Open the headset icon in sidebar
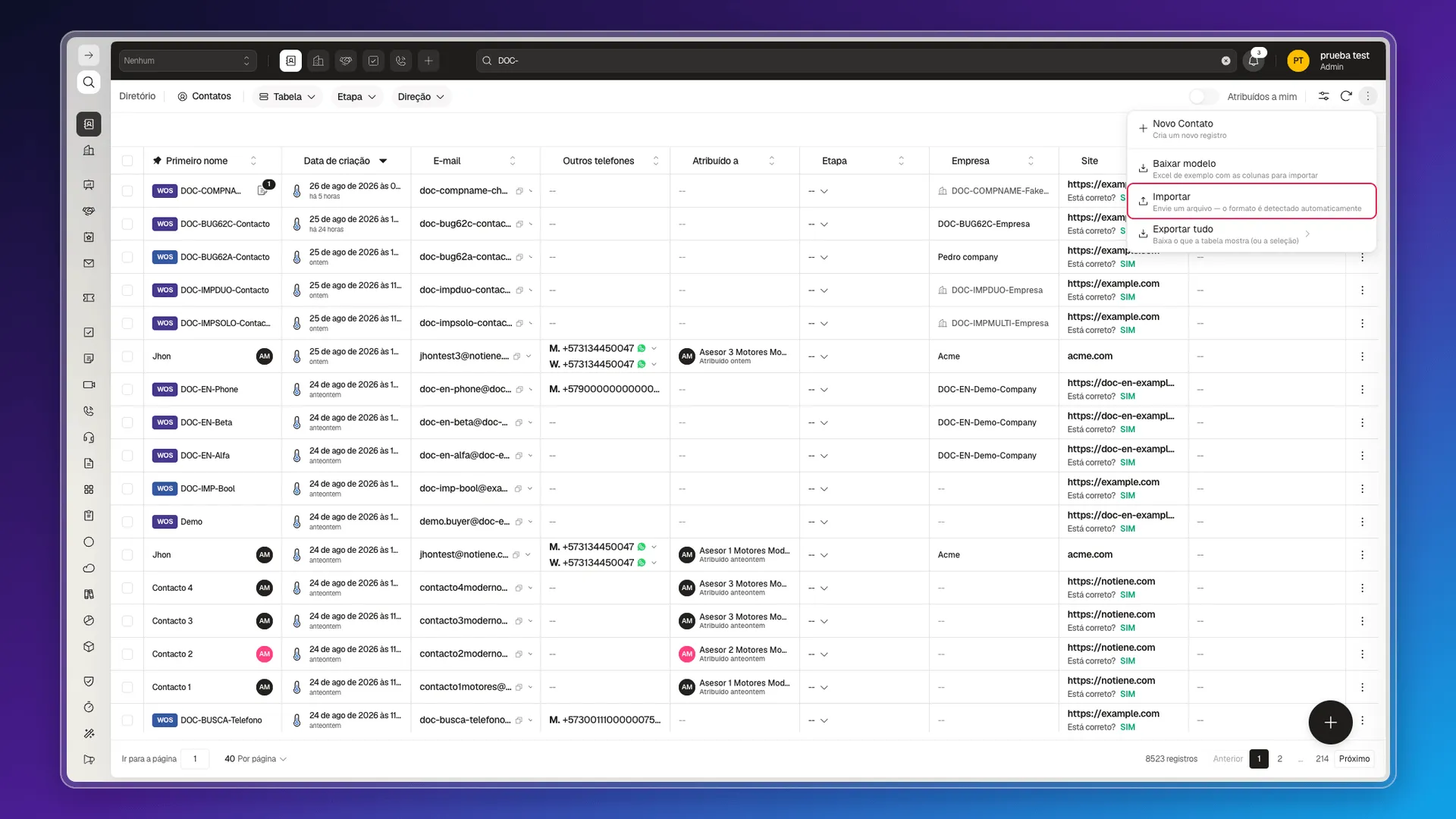Screen dimensions: 1456x819 pos(89,438)
